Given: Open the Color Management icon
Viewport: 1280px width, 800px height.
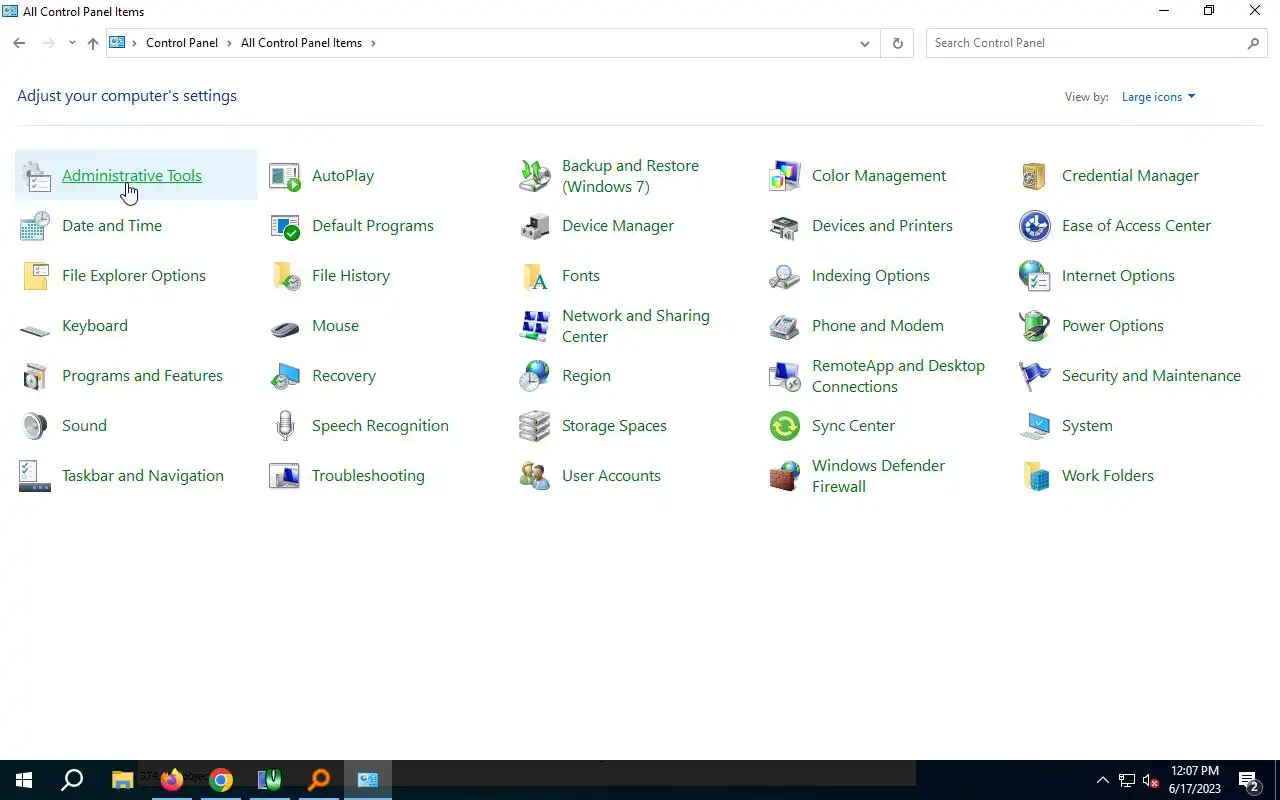Looking at the screenshot, I should tap(785, 176).
